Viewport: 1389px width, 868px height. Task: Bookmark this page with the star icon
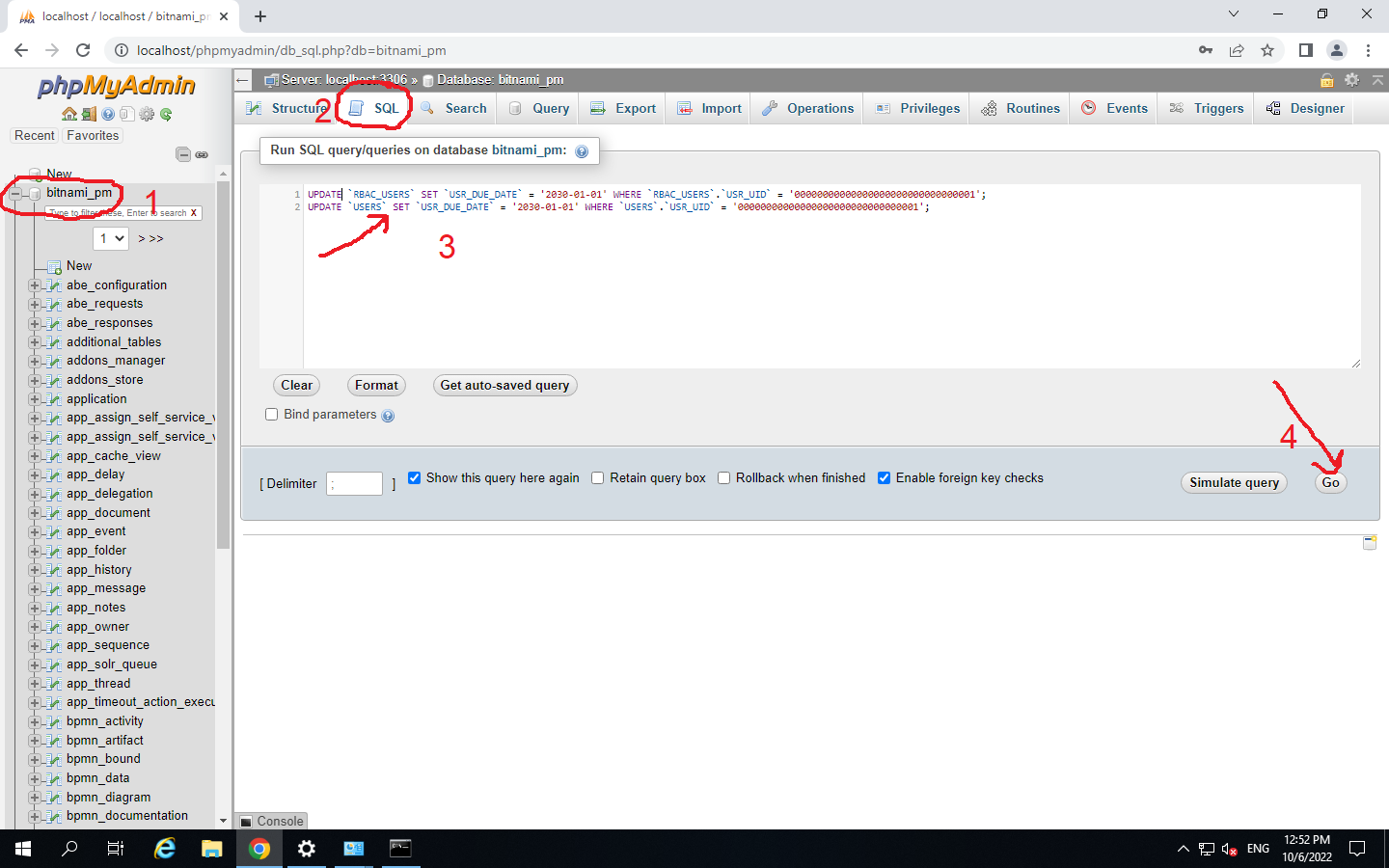pos(1267,50)
